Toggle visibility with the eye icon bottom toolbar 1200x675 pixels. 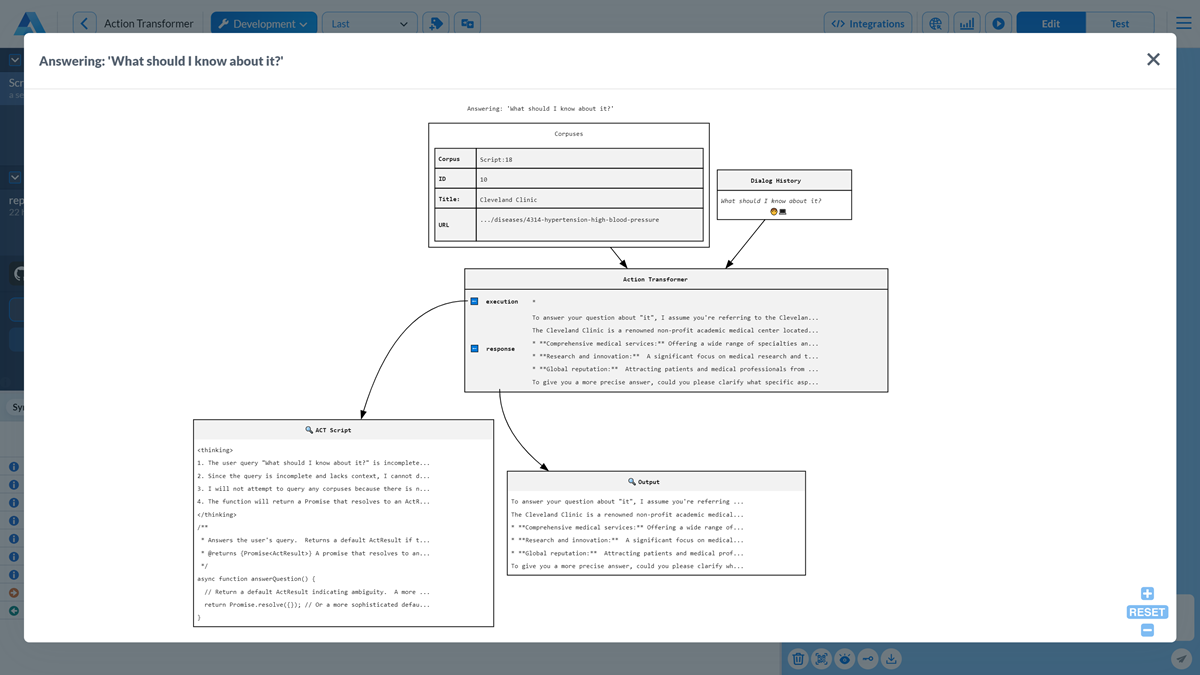[x=843, y=658]
